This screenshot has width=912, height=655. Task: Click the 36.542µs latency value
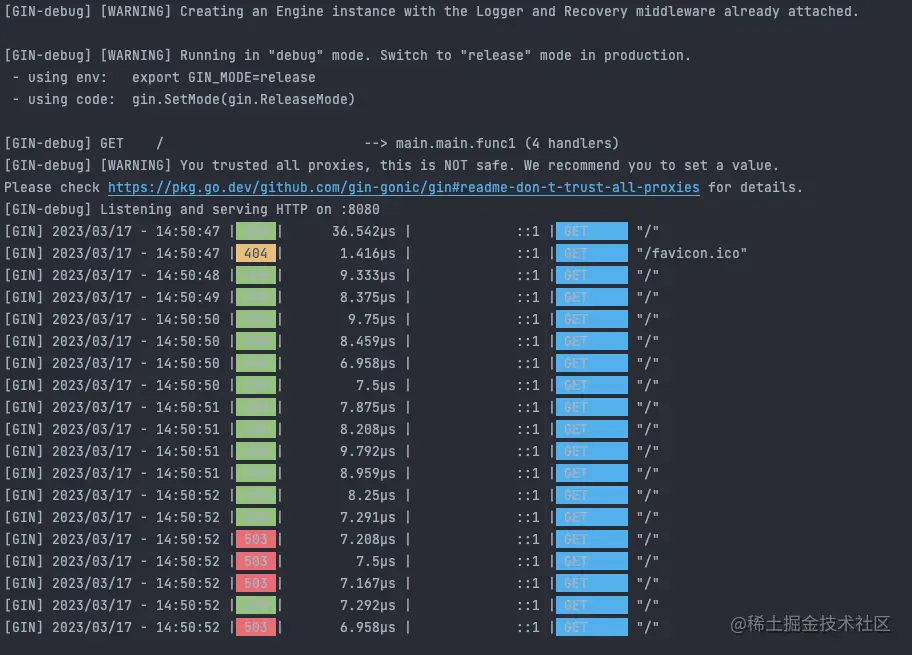[364, 232]
